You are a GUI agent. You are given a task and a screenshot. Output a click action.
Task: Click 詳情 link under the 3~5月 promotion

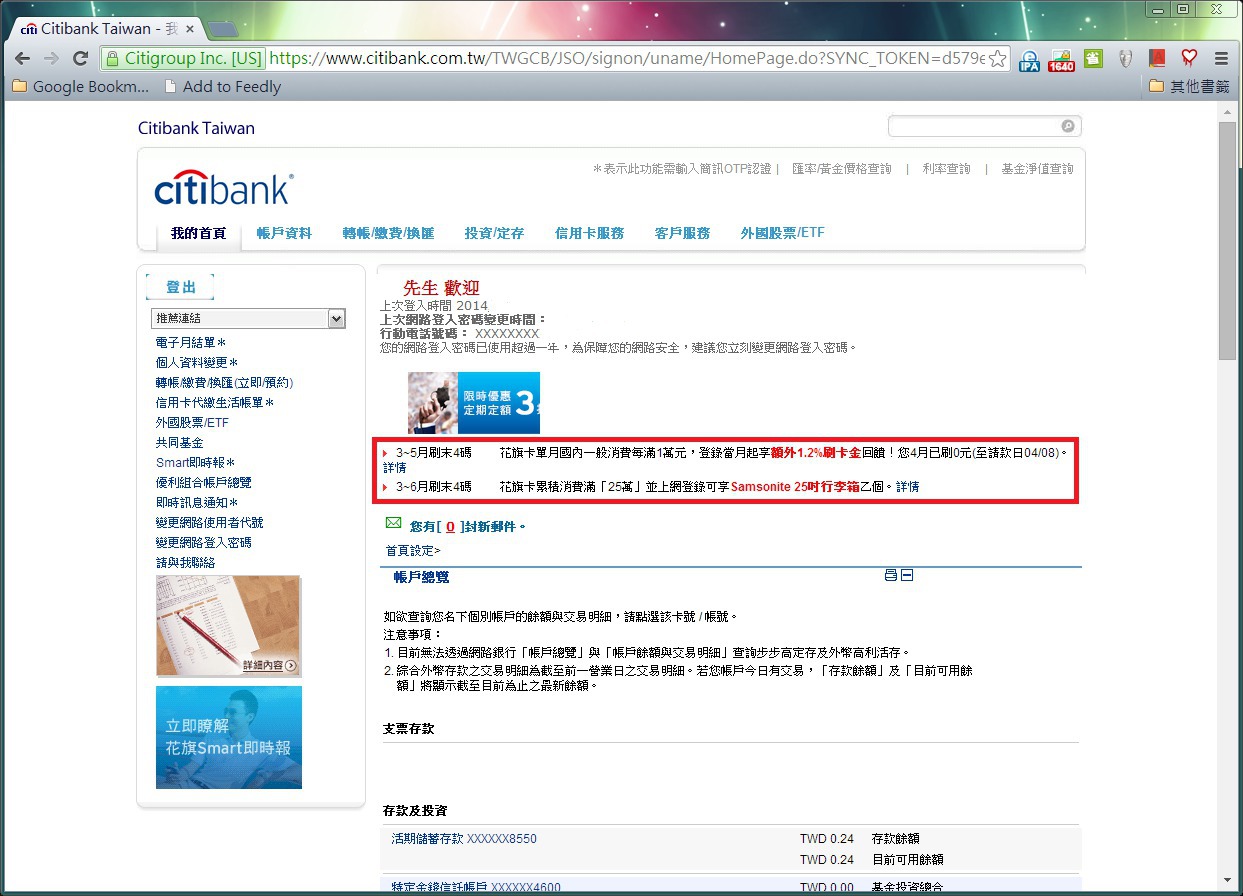click(394, 467)
